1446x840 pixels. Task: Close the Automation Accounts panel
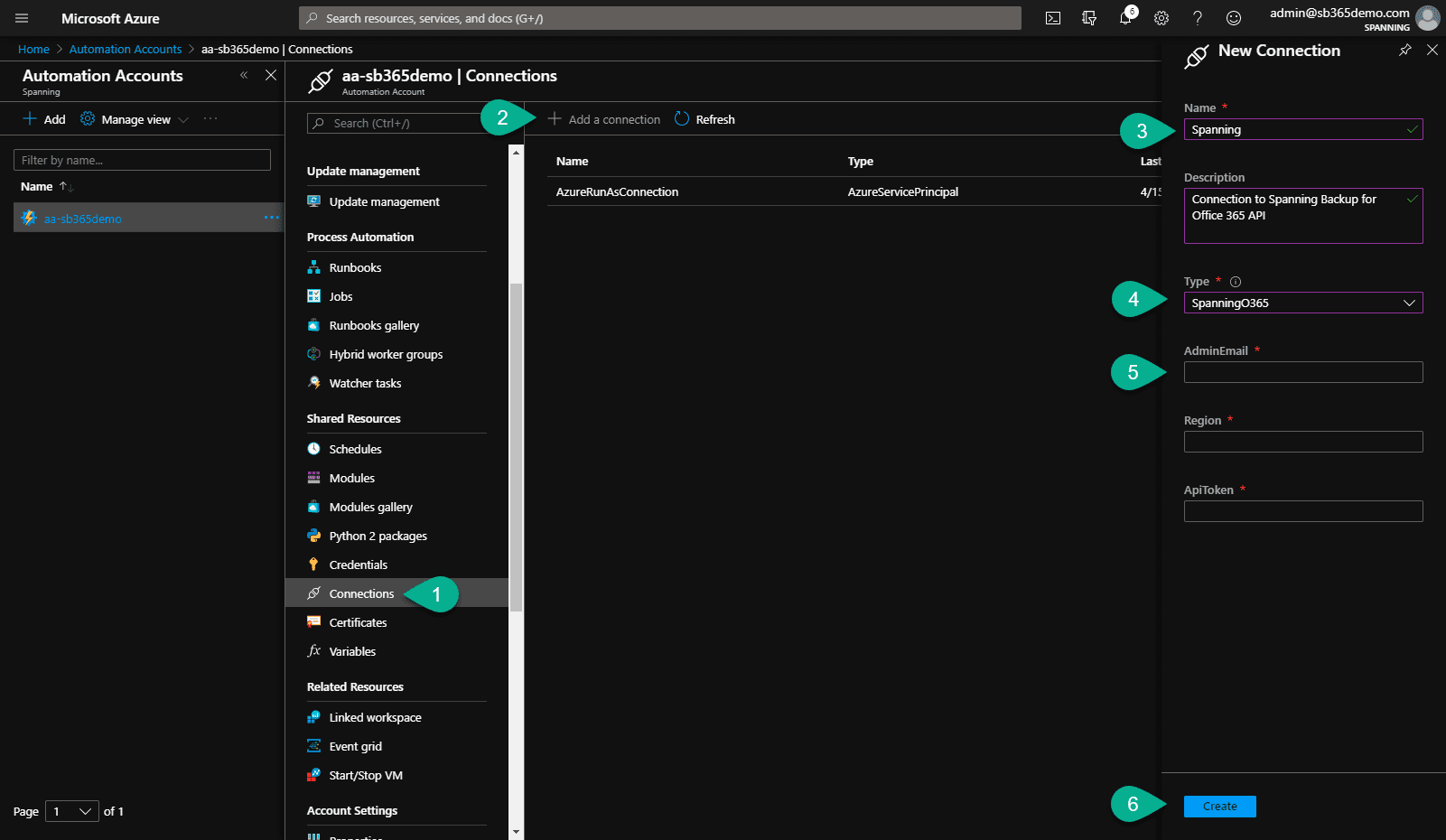point(271,75)
